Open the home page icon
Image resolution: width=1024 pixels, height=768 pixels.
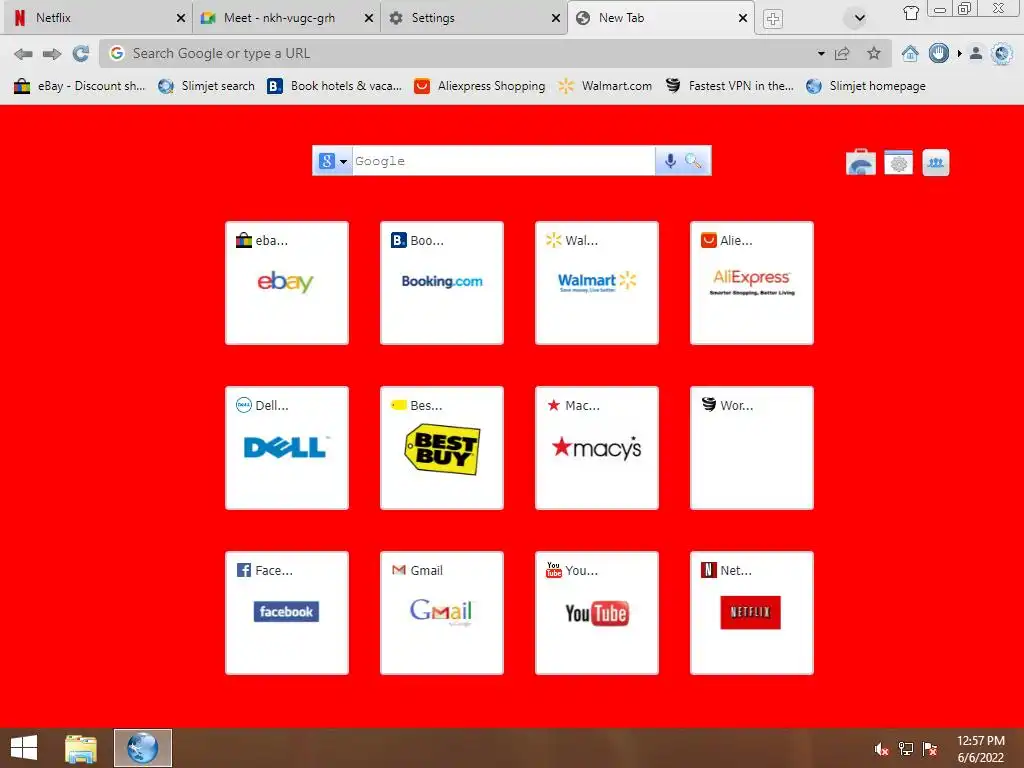pyautogui.click(x=910, y=54)
